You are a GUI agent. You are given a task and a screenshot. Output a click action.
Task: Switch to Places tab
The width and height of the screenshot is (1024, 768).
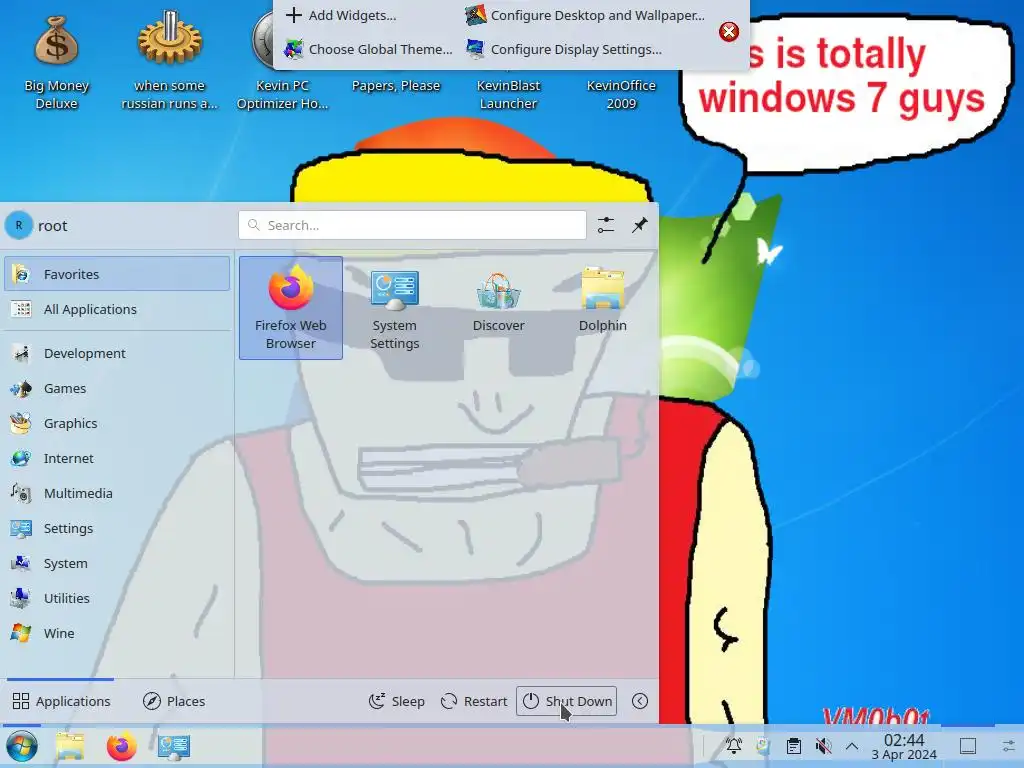point(174,701)
